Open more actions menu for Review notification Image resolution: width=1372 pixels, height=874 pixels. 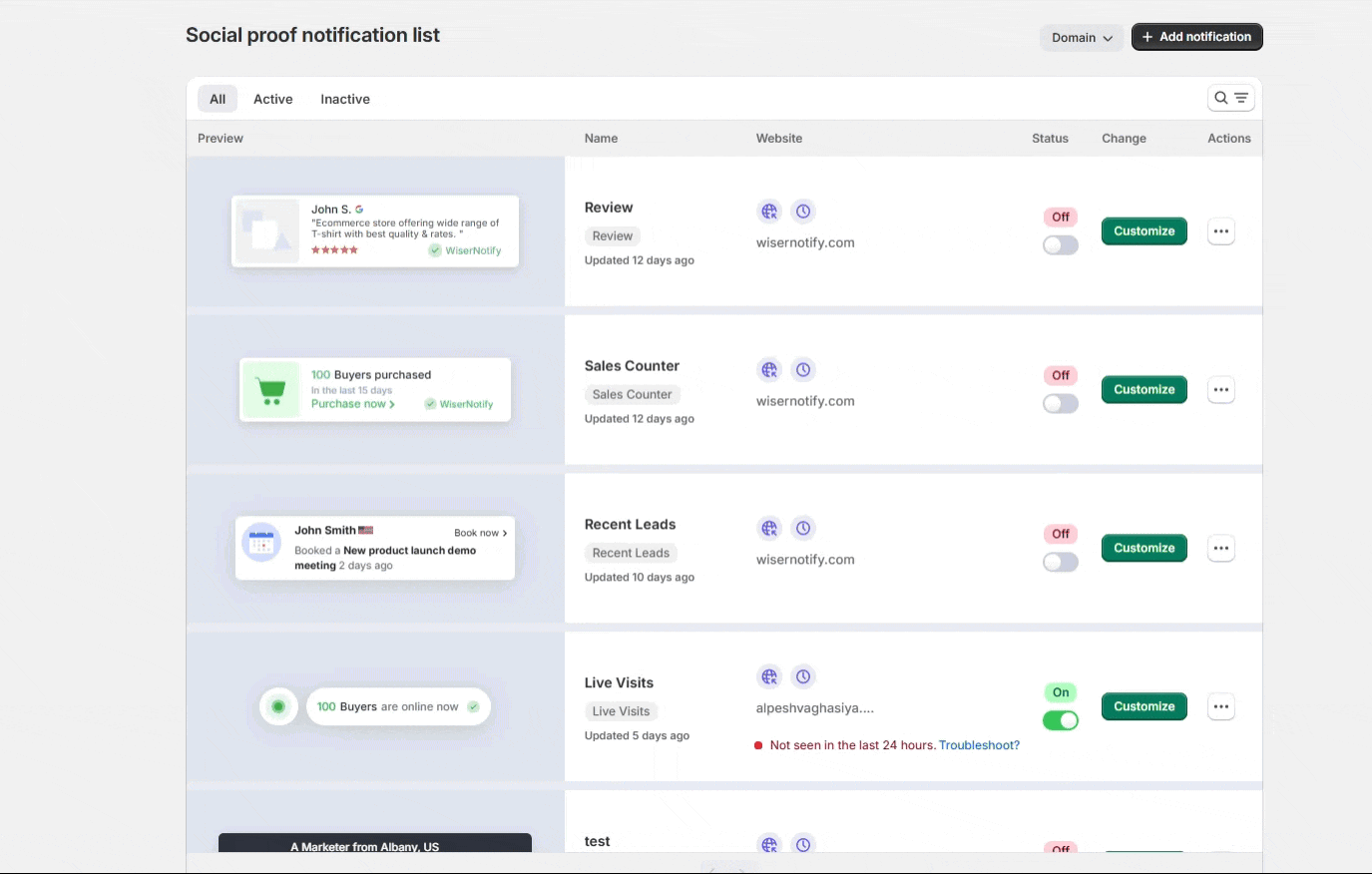1221,231
